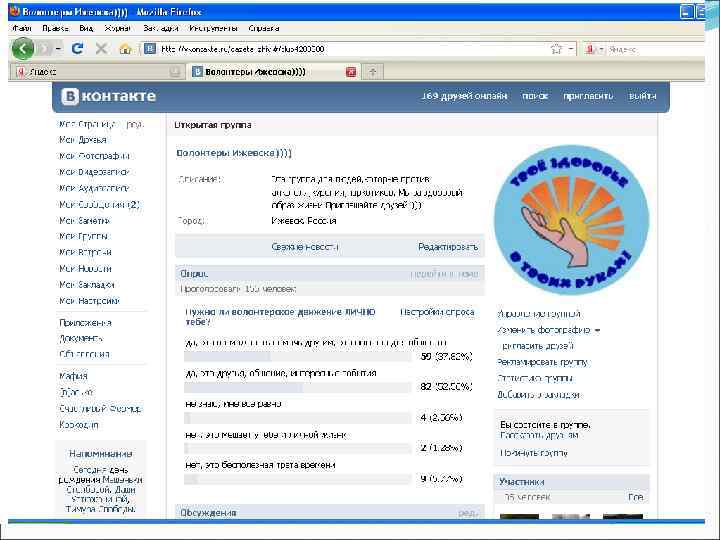Image resolution: width=720 pixels, height=540 pixels.
Task: Open the Вид menu
Action: point(86,28)
